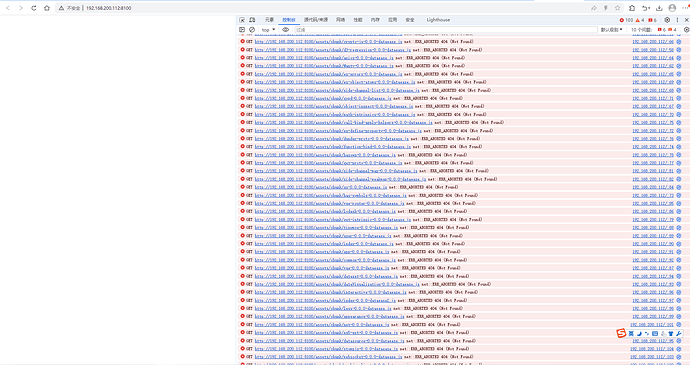690x365 pixels.
Task: Switch to the 源代码/来源 tab
Action: coord(316,20)
